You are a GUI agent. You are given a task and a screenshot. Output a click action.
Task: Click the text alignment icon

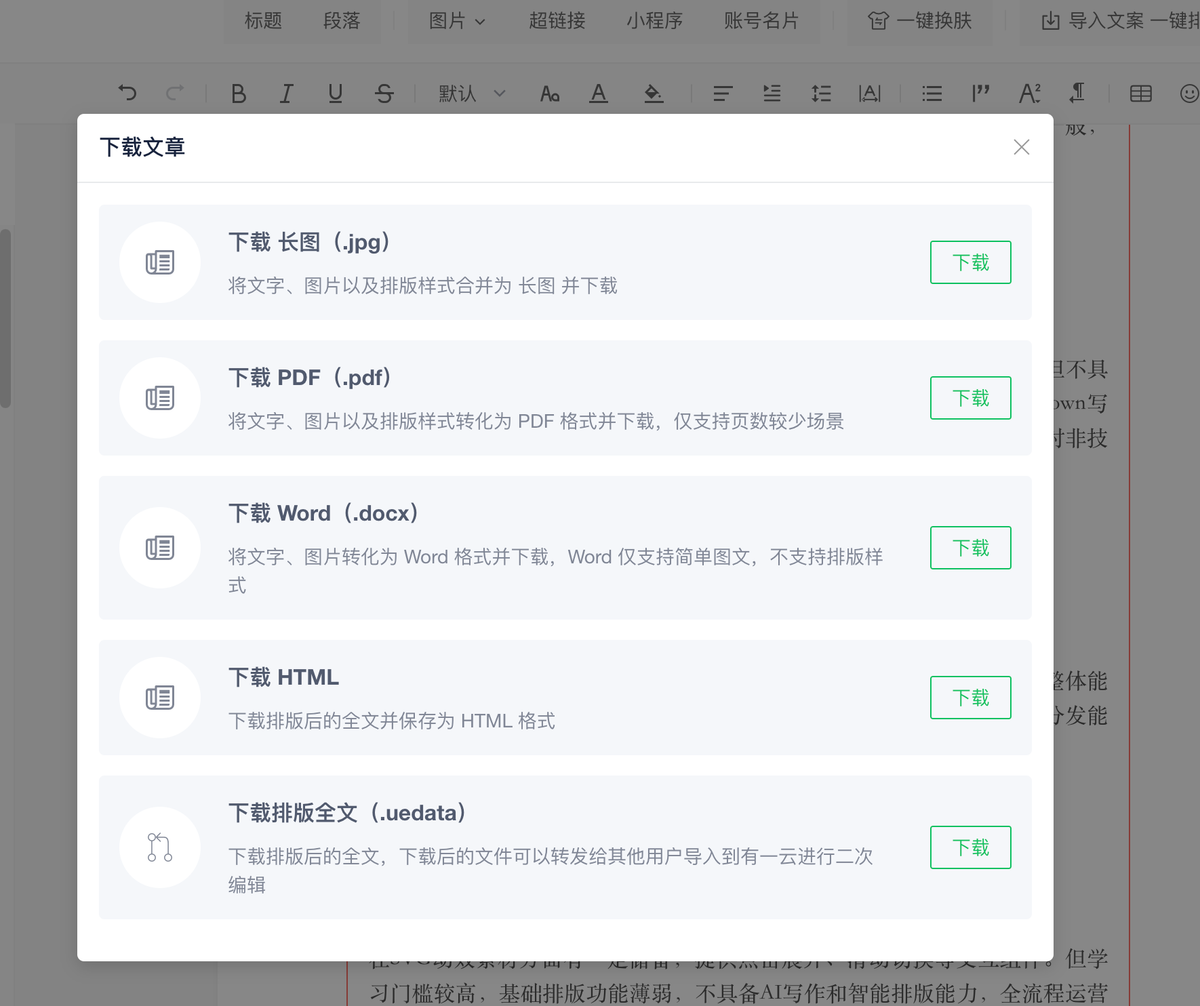723,93
